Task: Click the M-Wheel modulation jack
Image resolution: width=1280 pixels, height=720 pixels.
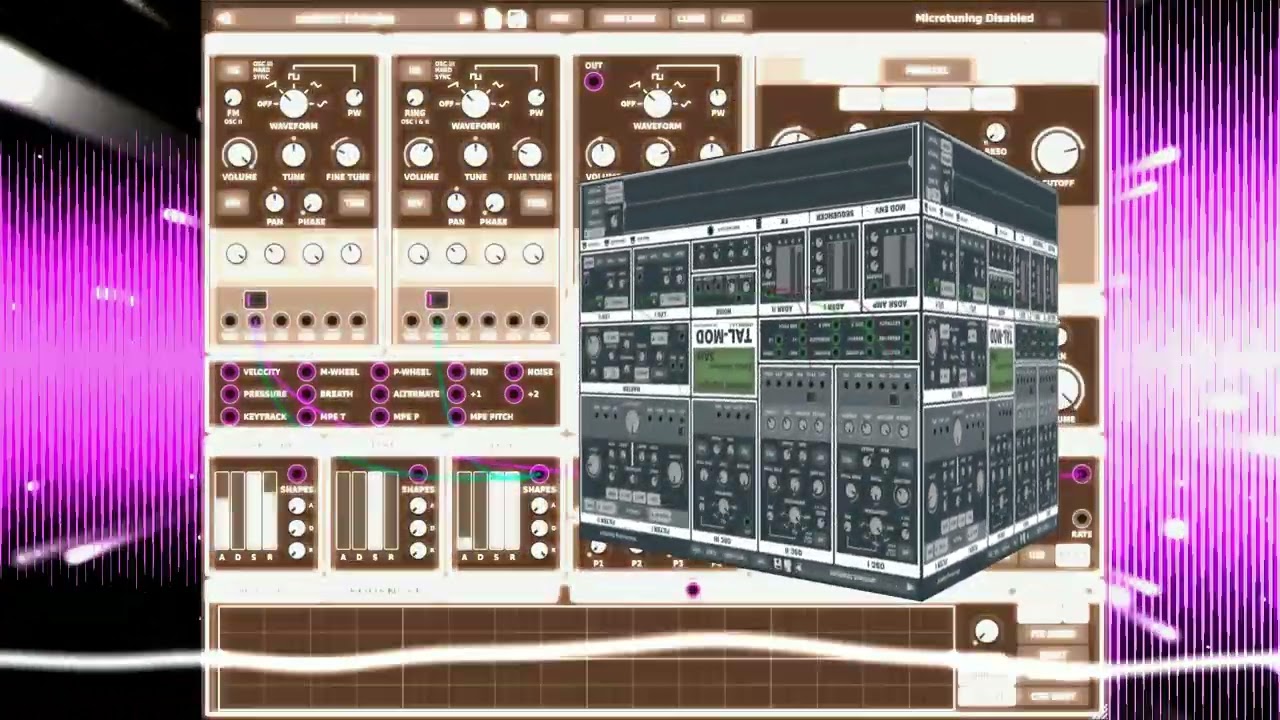Action: (x=306, y=372)
